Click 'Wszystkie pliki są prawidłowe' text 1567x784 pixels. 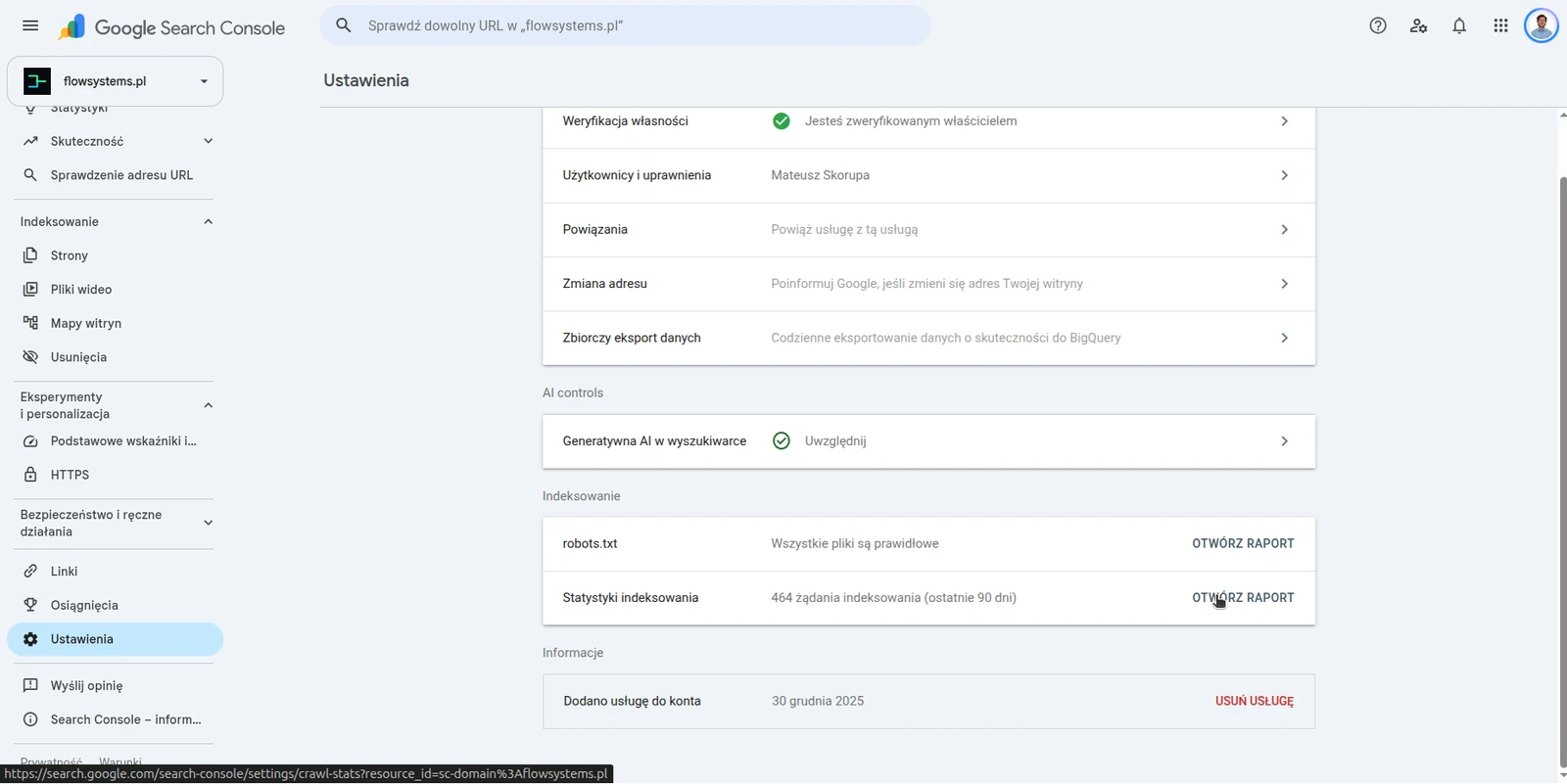pyautogui.click(x=855, y=544)
